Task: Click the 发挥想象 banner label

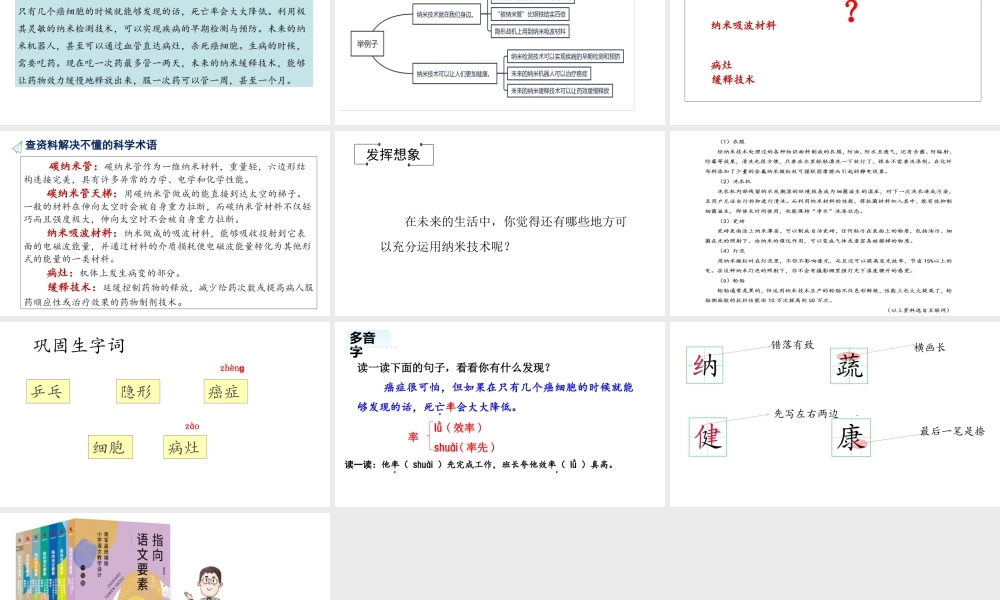Action: pyautogui.click(x=394, y=156)
